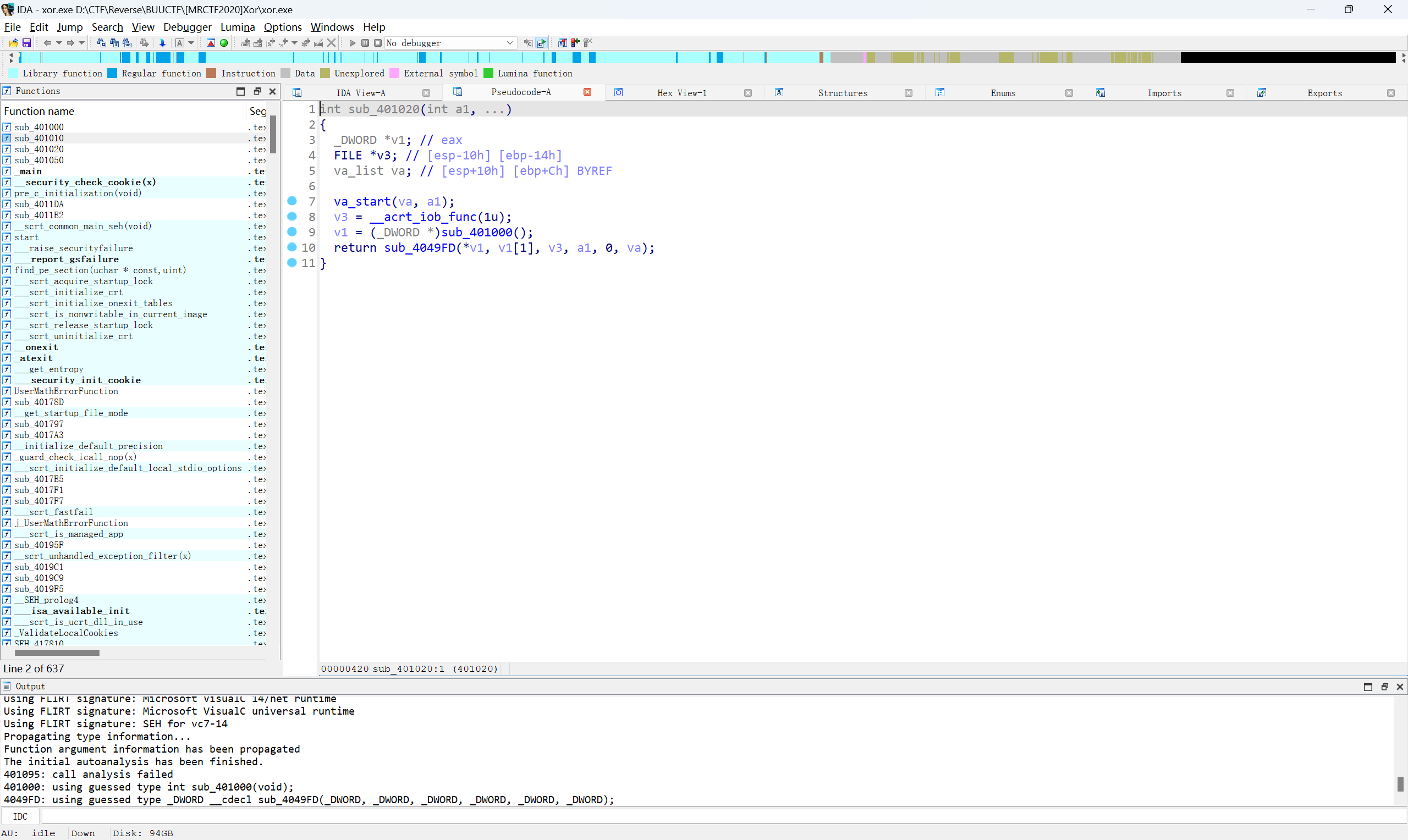Image resolution: width=1408 pixels, height=840 pixels.
Task: Click the binoculars binary search icon
Action: tap(127, 43)
